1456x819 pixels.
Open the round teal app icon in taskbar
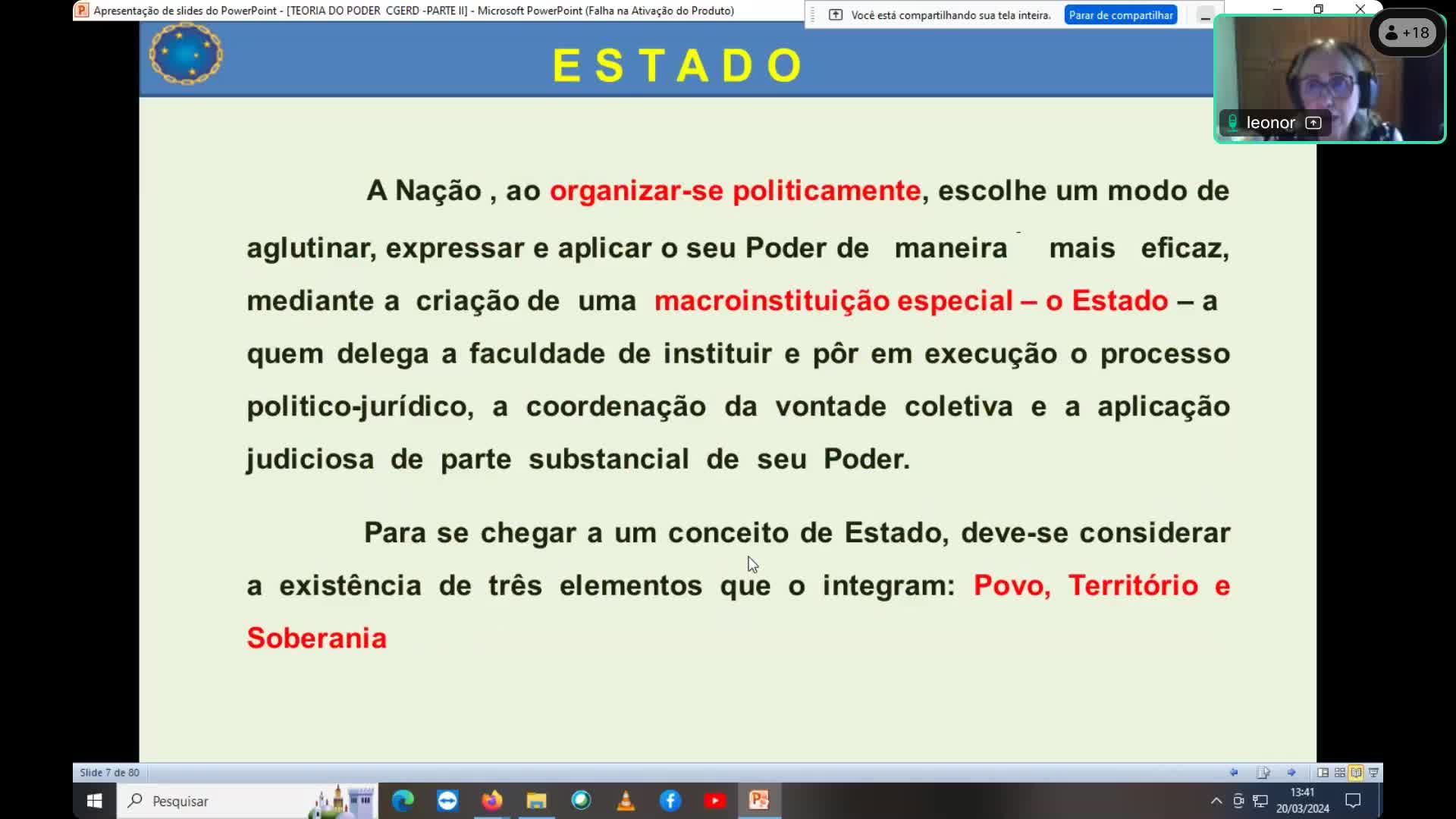pyautogui.click(x=582, y=801)
